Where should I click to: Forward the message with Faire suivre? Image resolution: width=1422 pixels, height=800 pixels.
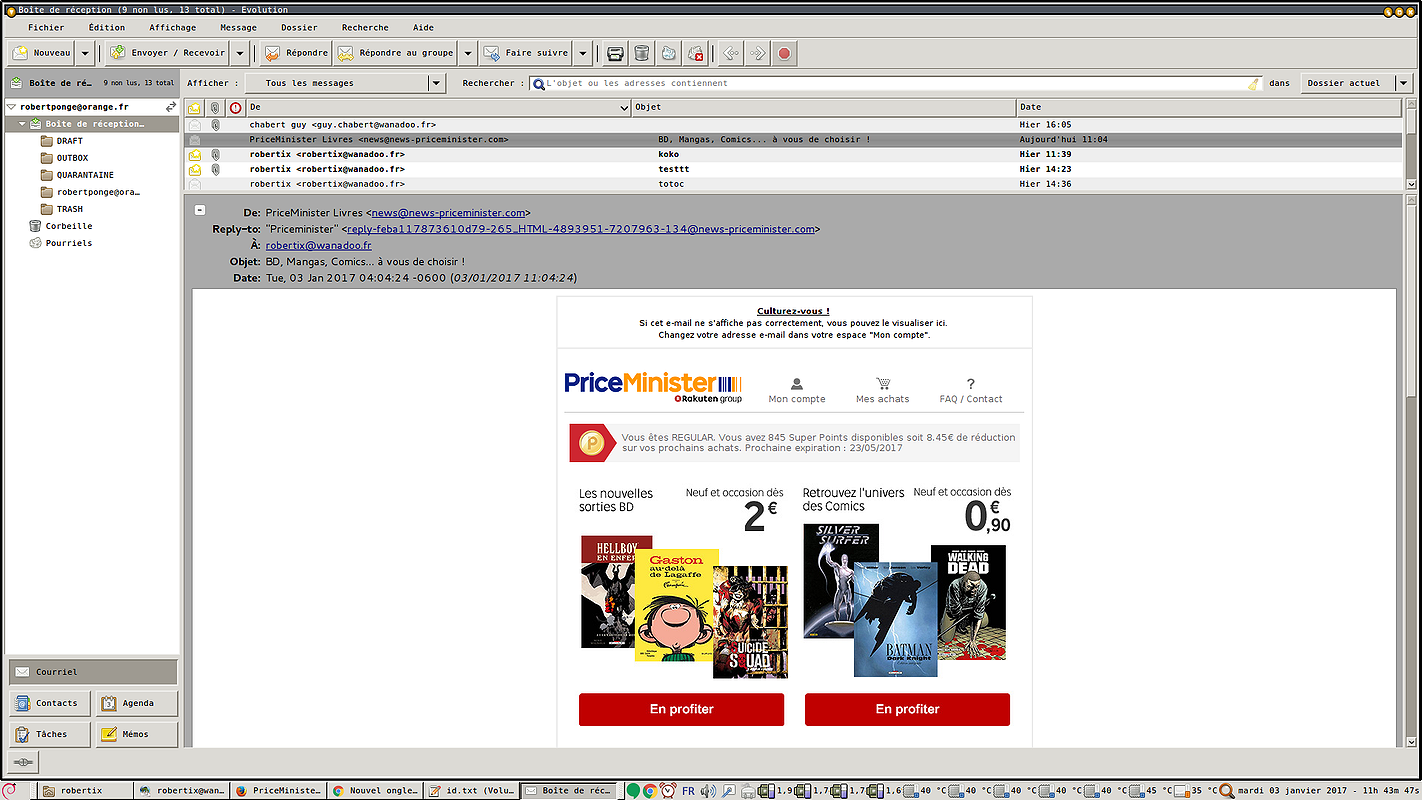[x=526, y=53]
